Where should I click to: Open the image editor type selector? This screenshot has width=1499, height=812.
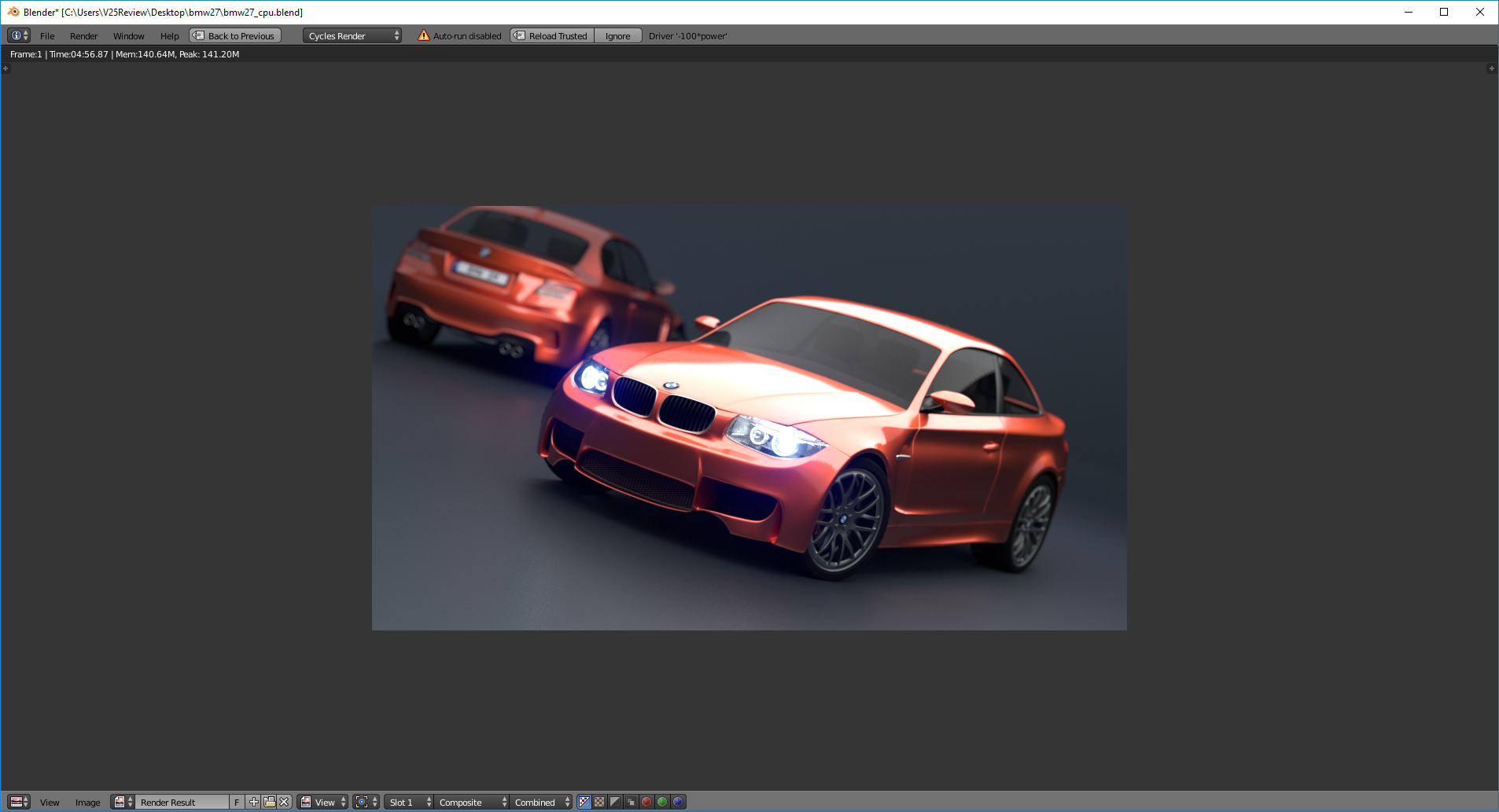click(19, 802)
